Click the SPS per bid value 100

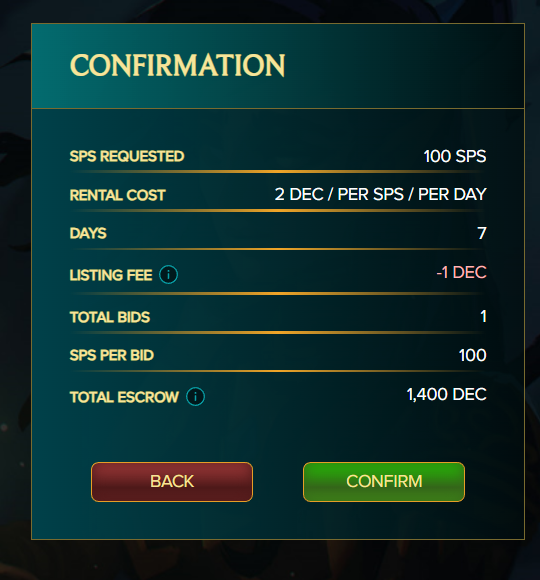point(472,355)
